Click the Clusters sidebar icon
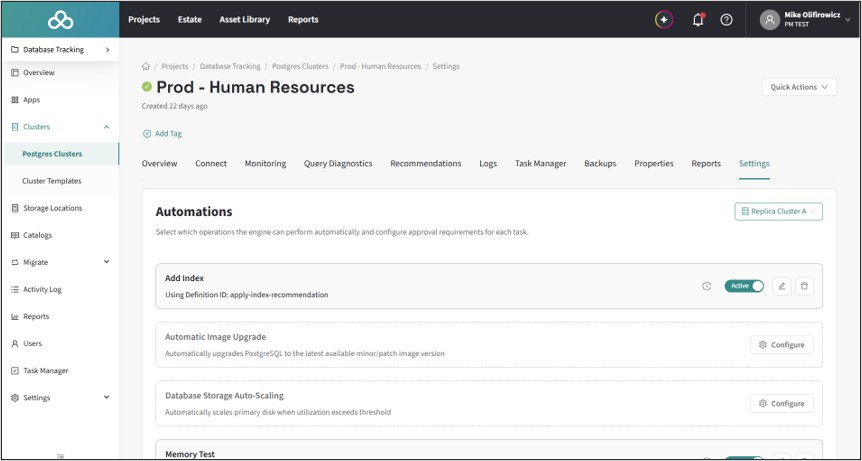The height and width of the screenshot is (461, 862). click(x=15, y=127)
